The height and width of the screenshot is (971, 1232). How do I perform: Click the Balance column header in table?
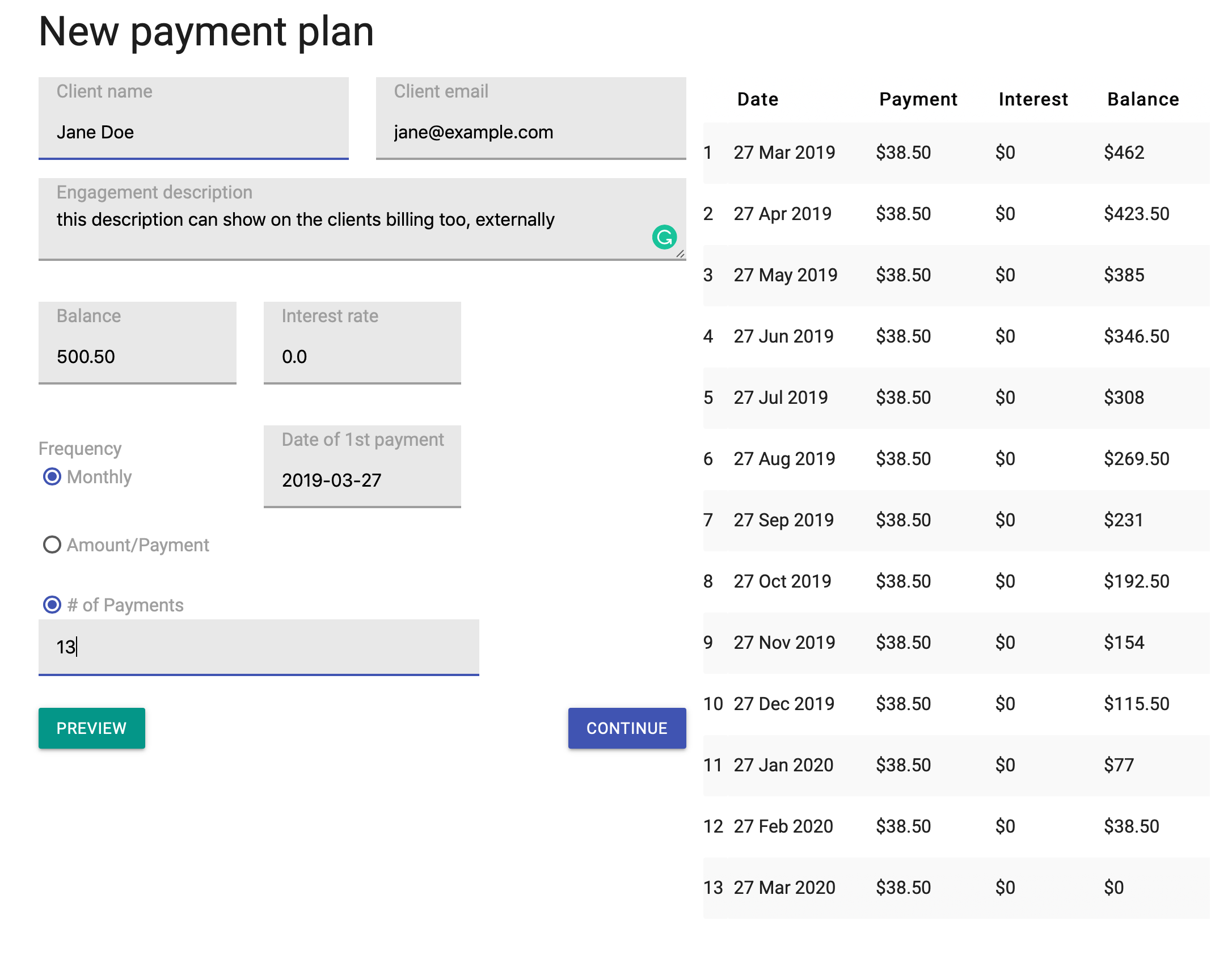[x=1143, y=99]
